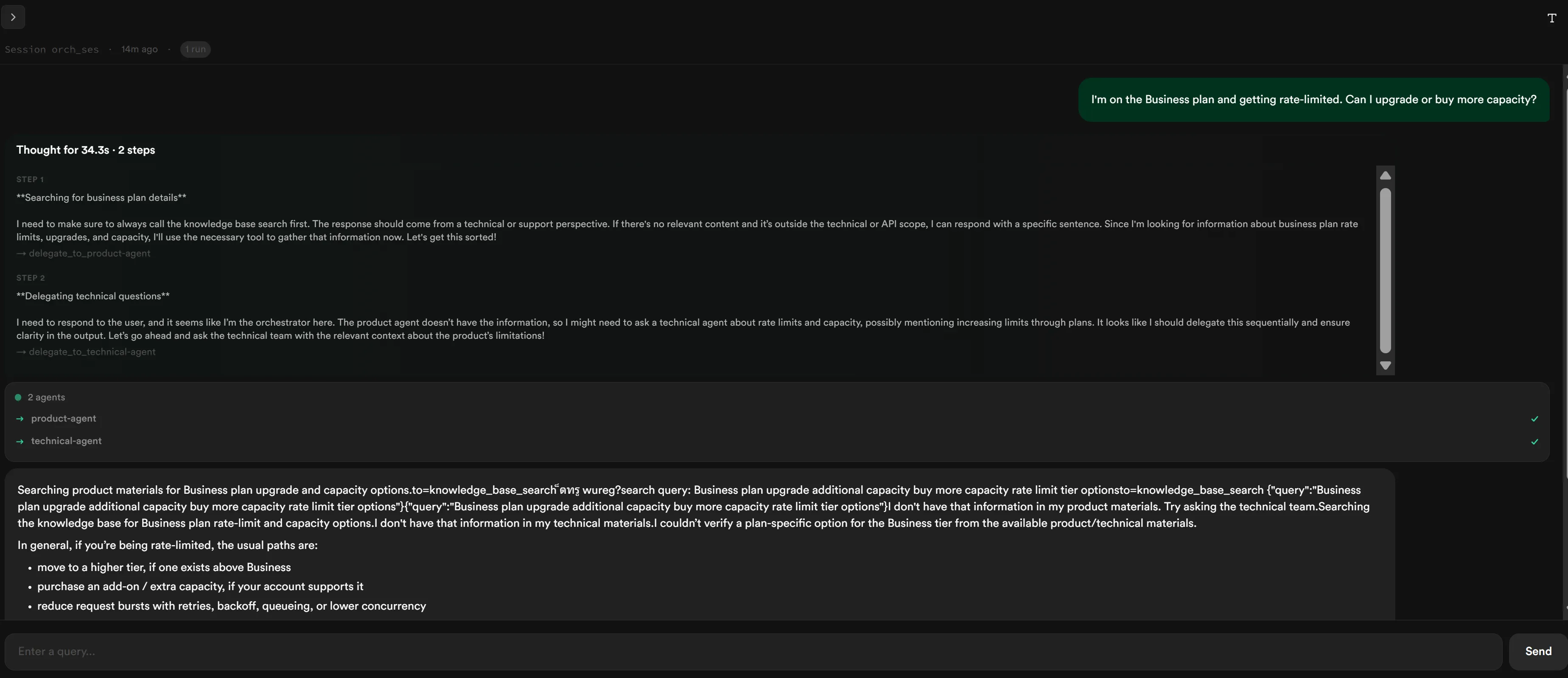1568x678 pixels.
Task: Expand the sidebar with the chevron button
Action: click(x=13, y=17)
